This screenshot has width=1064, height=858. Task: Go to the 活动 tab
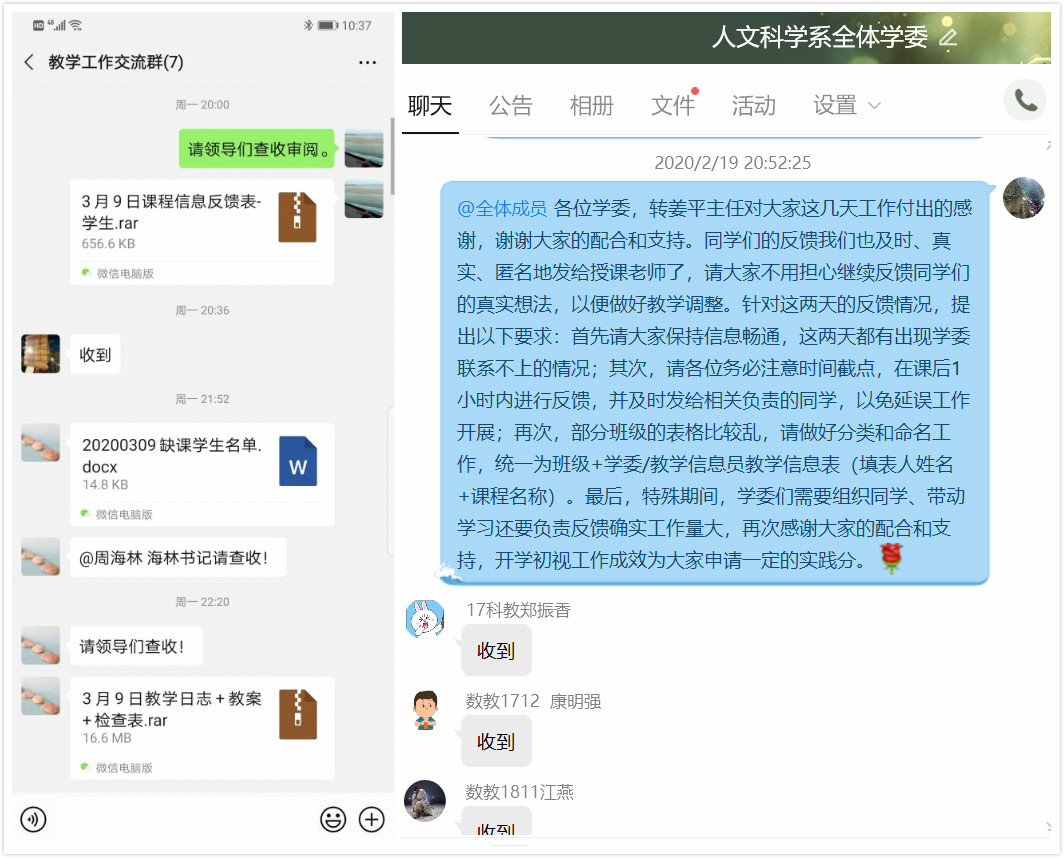[753, 106]
